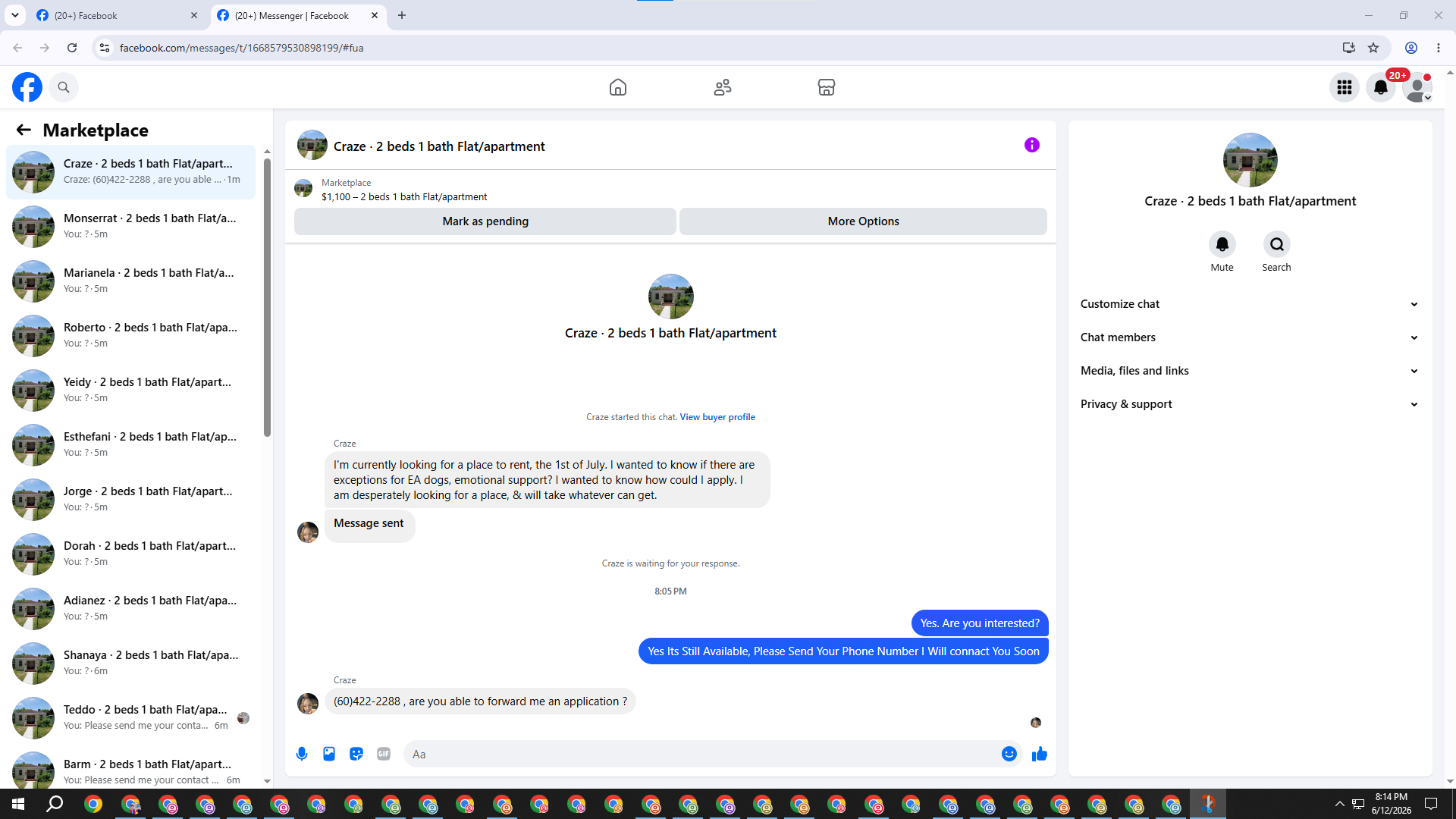Open the Dorah conversation
Screen dimensions: 1456x819
(x=131, y=554)
